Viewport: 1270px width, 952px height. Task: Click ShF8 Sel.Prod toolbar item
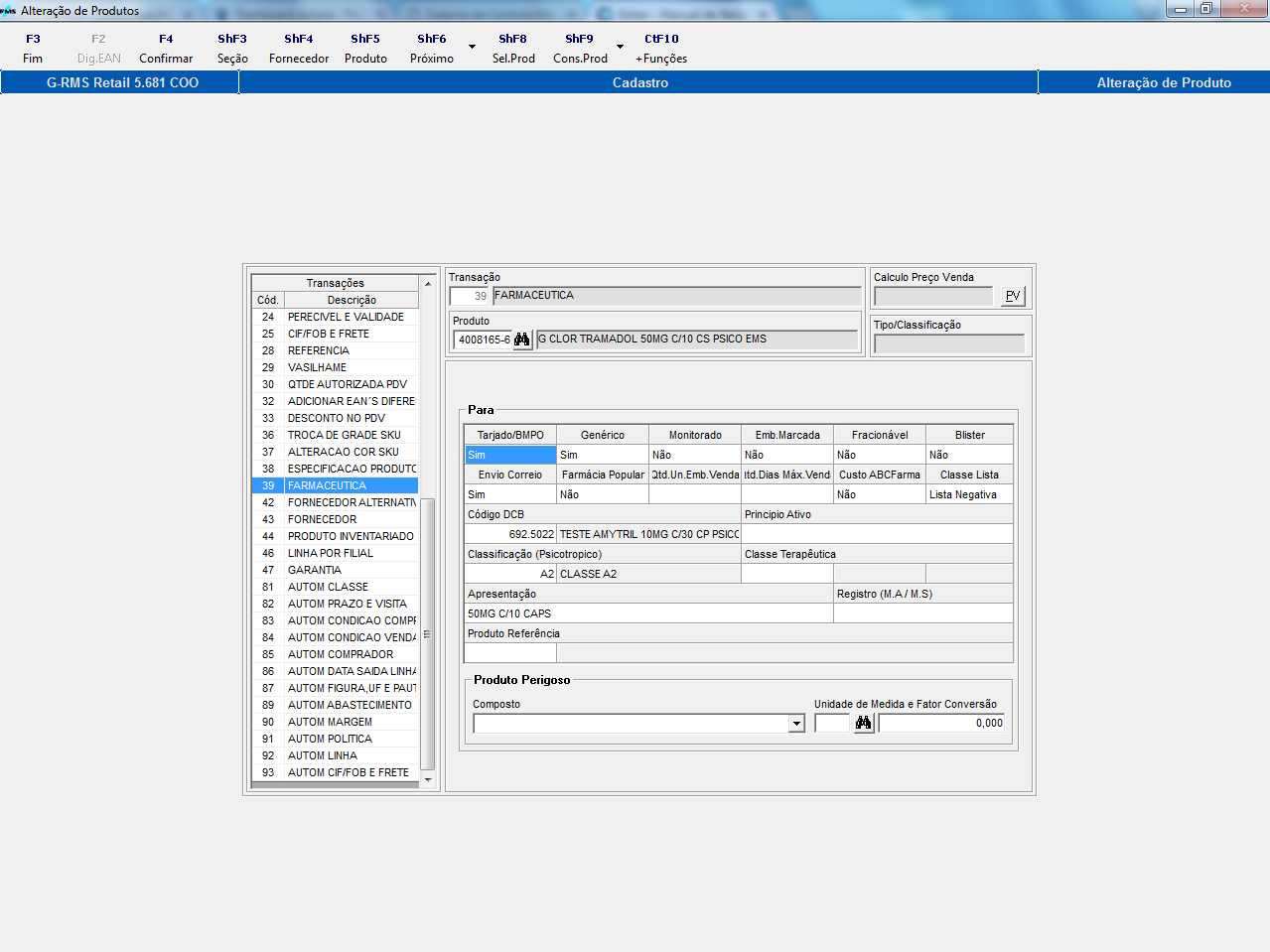pyautogui.click(x=513, y=49)
